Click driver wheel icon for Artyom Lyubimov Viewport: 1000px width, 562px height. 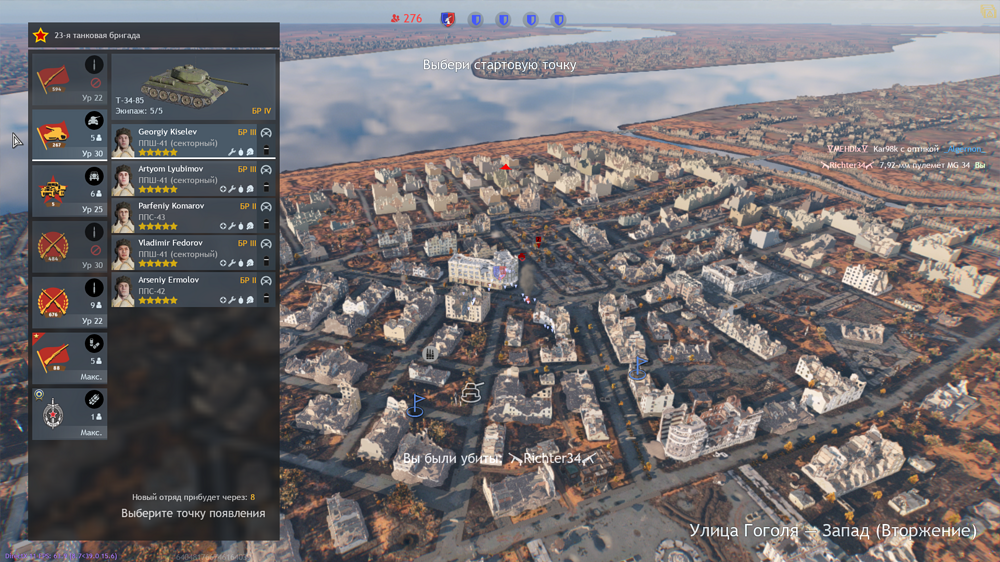(266, 170)
